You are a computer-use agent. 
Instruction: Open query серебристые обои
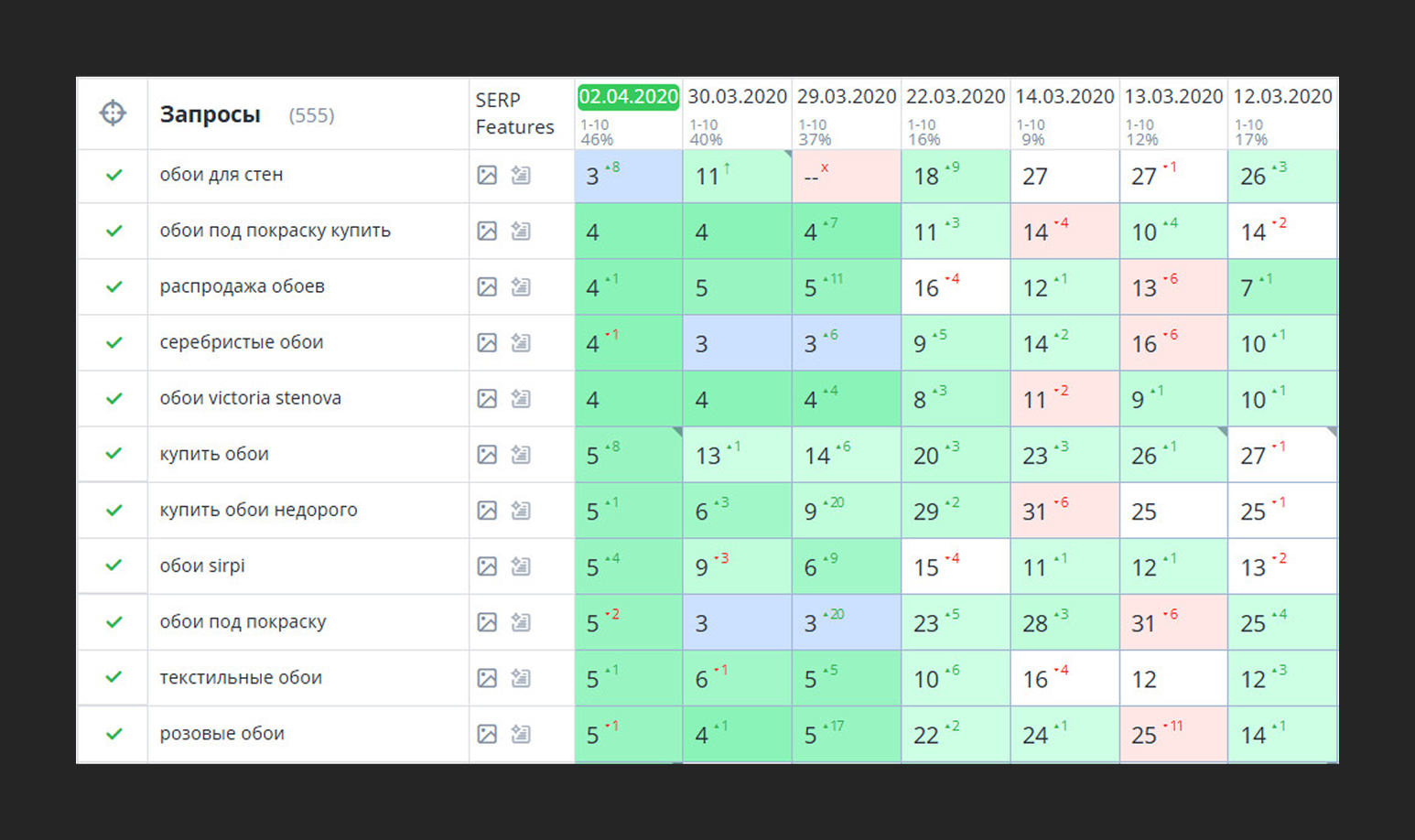[x=242, y=342]
